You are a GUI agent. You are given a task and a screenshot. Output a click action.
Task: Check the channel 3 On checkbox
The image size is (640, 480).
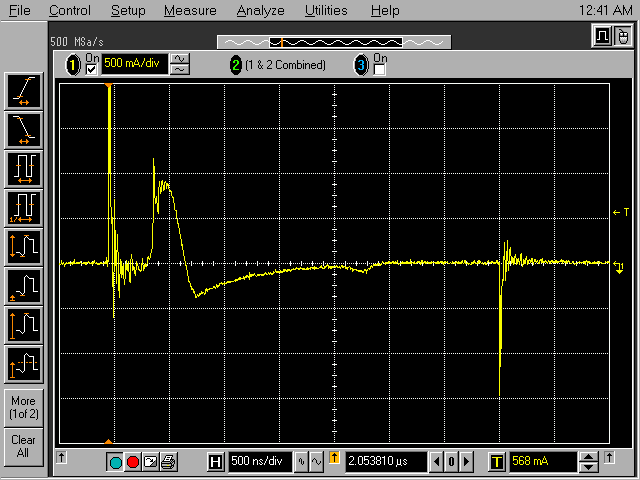[379, 69]
